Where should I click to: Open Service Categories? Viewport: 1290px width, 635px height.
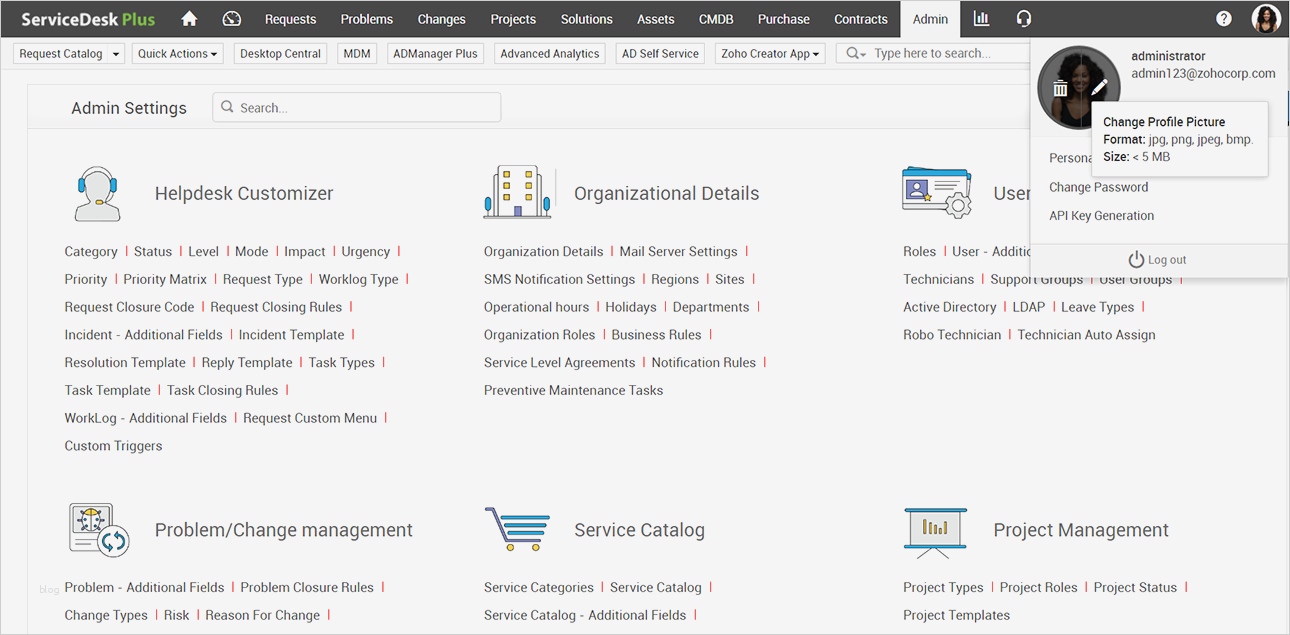click(538, 587)
